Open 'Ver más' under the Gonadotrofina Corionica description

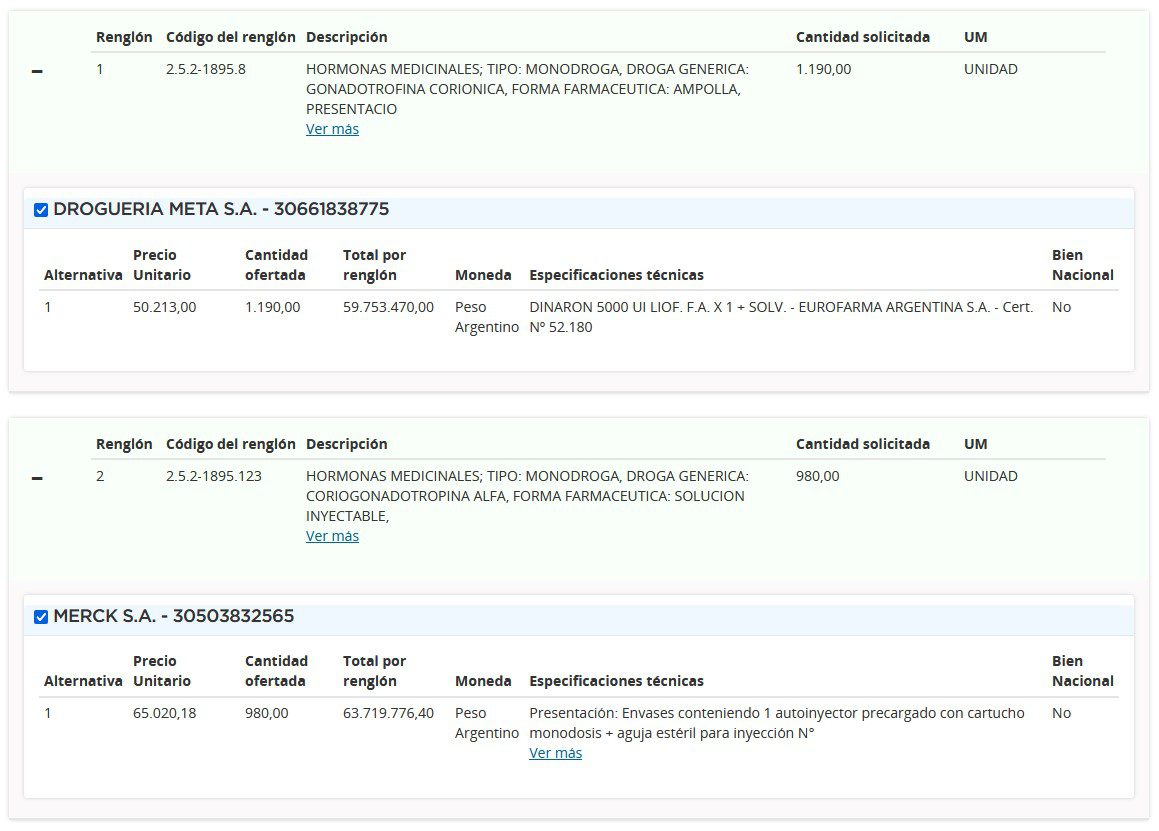tap(332, 129)
